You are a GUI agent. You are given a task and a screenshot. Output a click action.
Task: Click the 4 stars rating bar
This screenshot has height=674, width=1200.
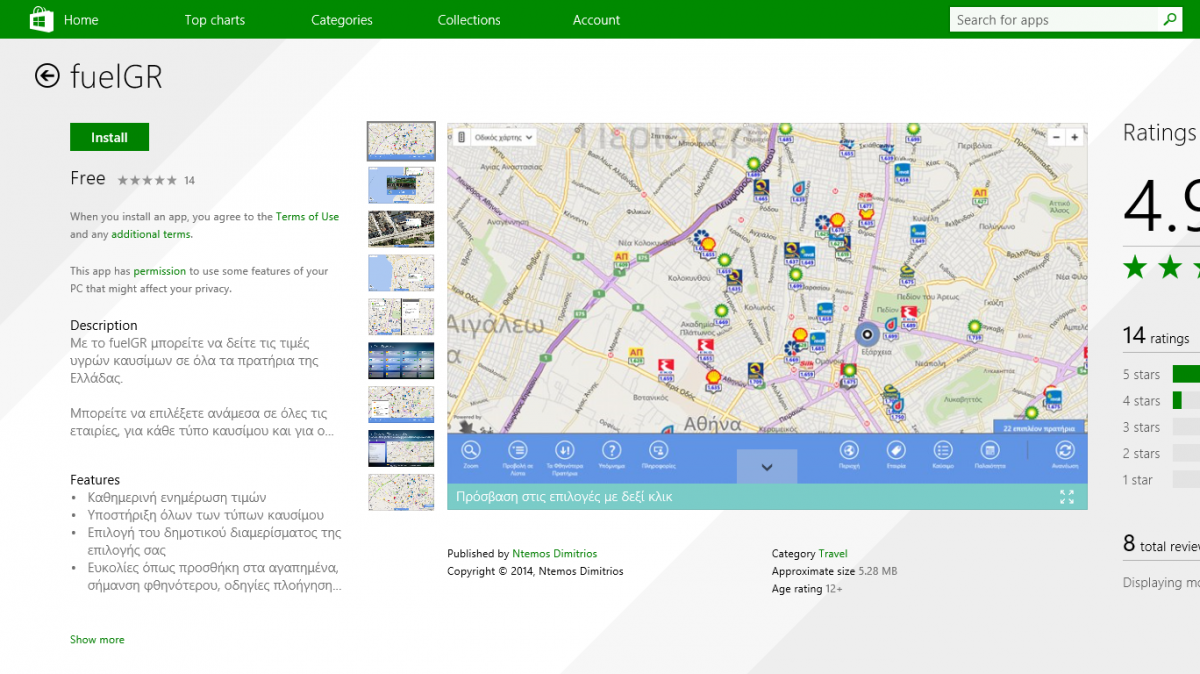coord(1186,400)
